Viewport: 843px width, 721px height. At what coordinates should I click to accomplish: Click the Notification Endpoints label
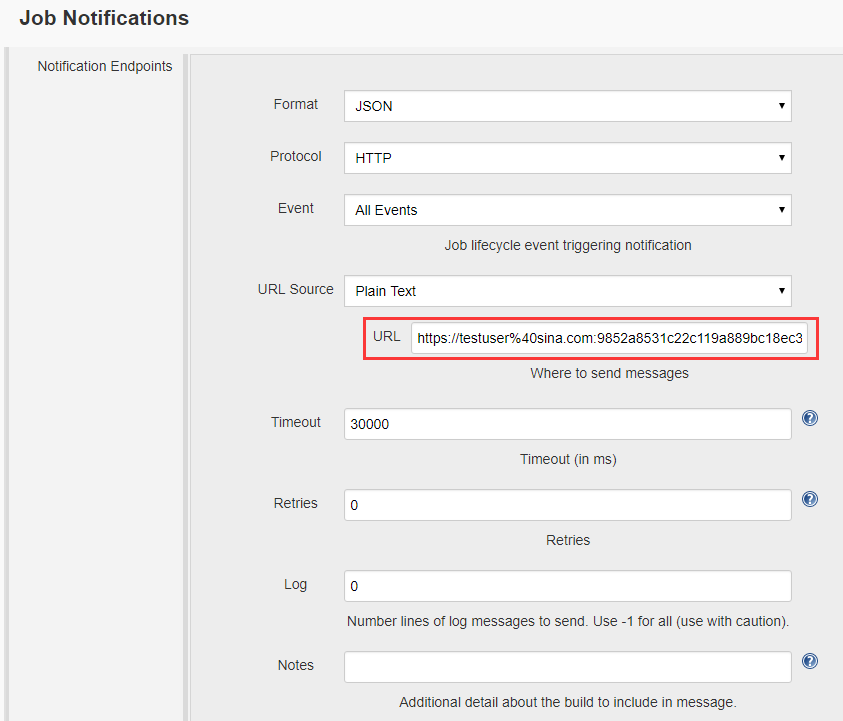105,67
